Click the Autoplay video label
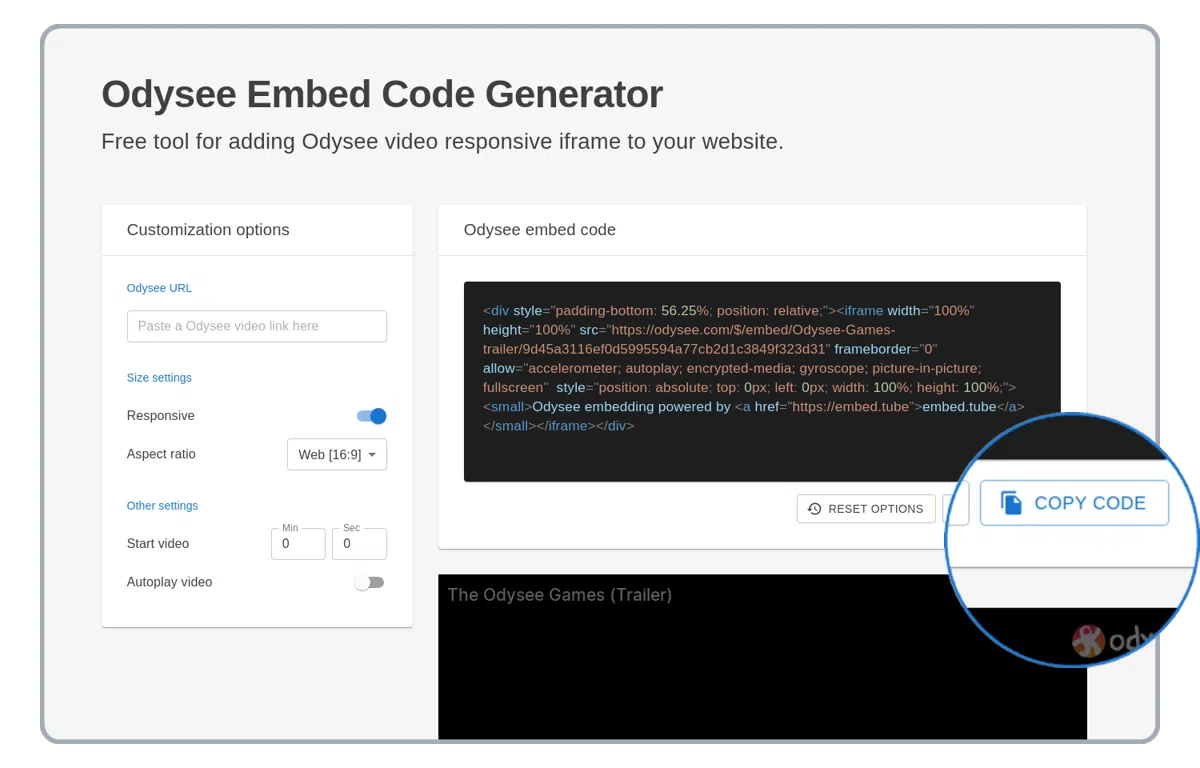 (169, 582)
